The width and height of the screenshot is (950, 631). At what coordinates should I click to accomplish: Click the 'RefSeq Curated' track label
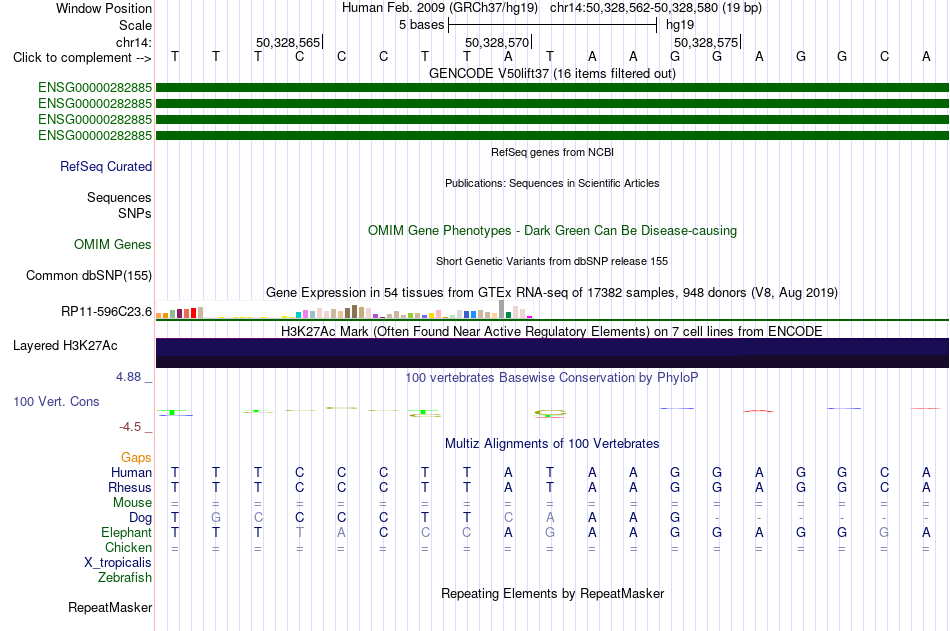pos(105,167)
